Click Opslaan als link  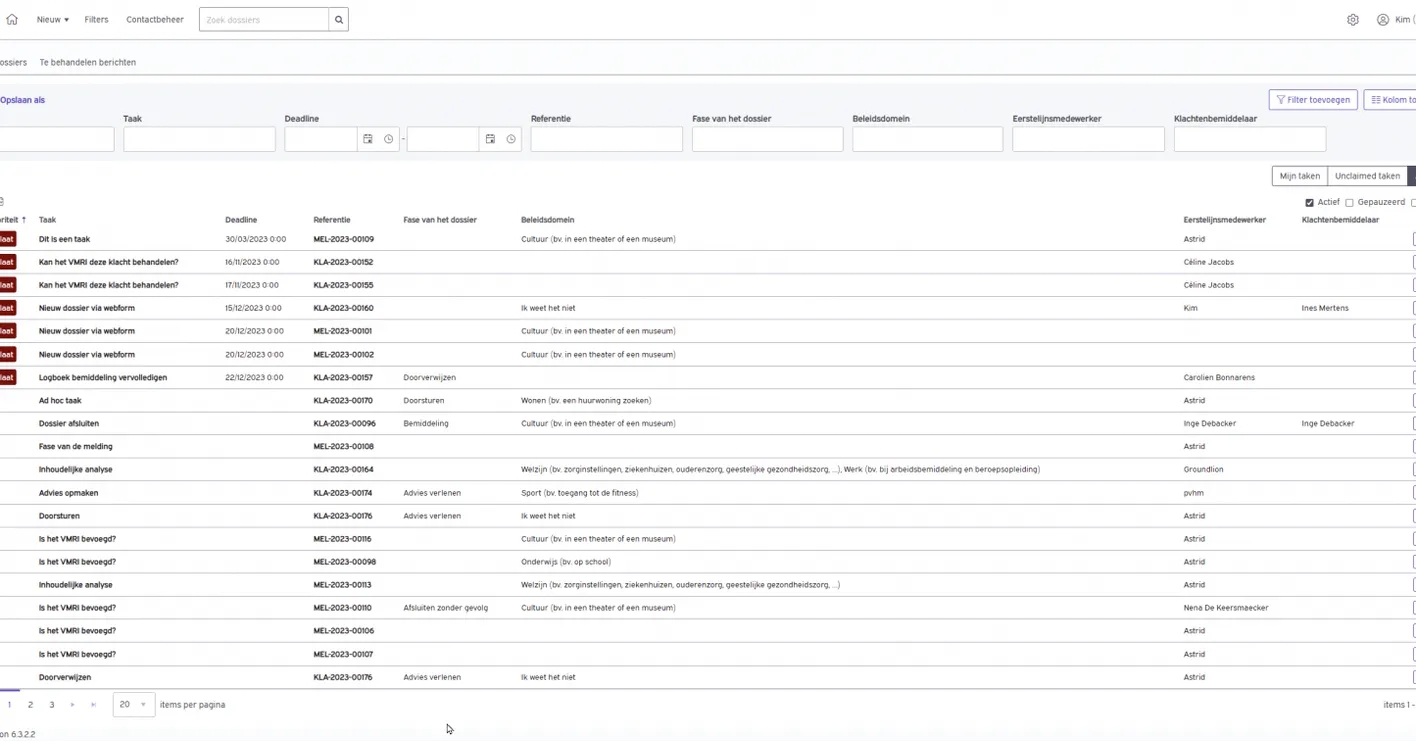coord(22,100)
